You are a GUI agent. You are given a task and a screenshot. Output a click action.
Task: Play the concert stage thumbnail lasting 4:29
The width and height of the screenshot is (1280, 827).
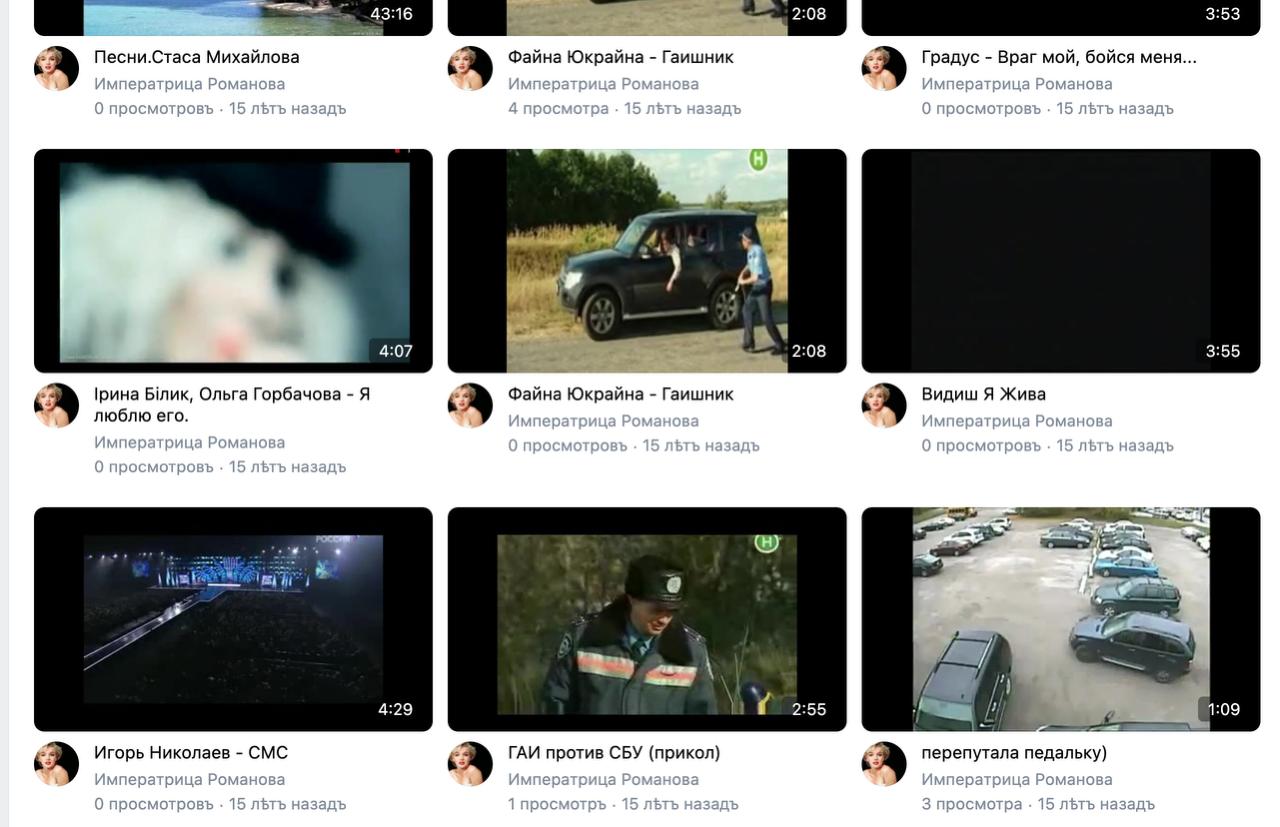pos(233,619)
